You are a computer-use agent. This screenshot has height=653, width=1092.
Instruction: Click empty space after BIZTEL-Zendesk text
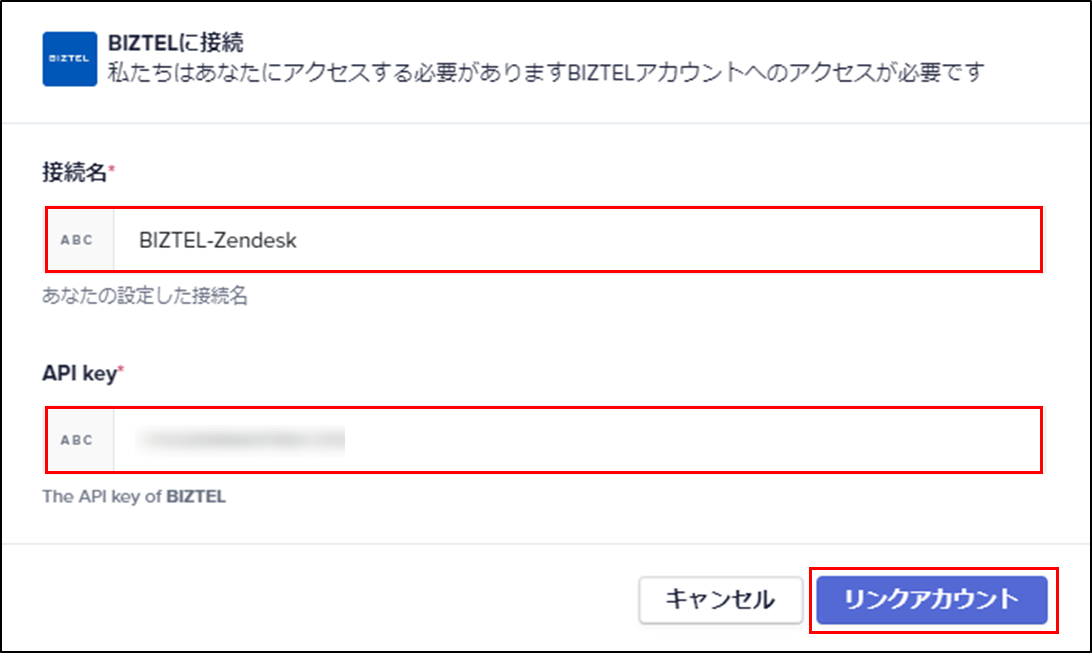click(x=669, y=240)
